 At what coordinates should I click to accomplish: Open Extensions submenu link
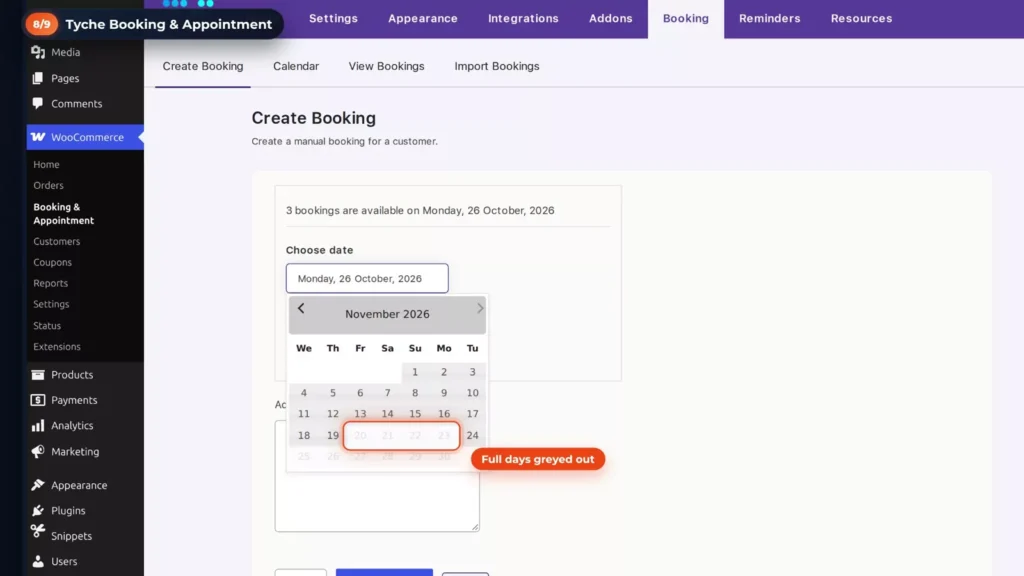[x=57, y=346]
